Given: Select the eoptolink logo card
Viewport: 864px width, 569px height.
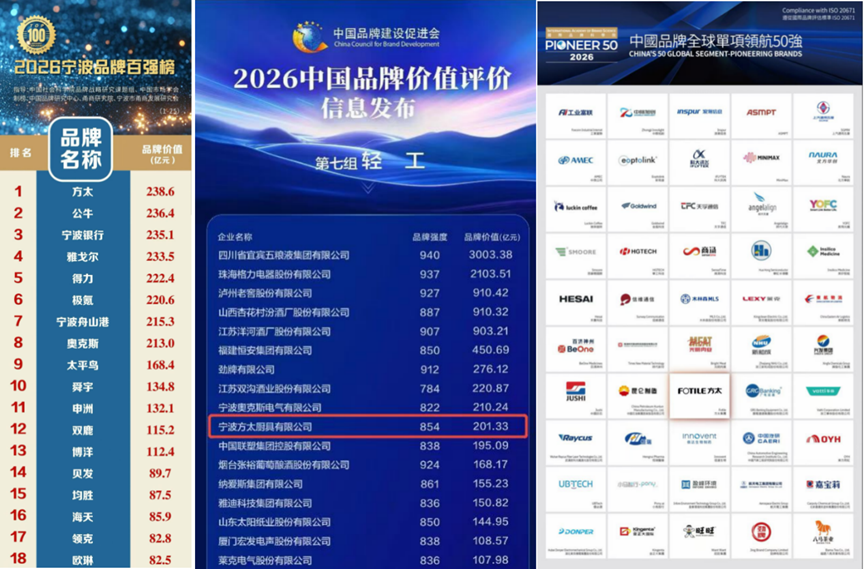Looking at the screenshot, I should pyautogui.click(x=638, y=162).
